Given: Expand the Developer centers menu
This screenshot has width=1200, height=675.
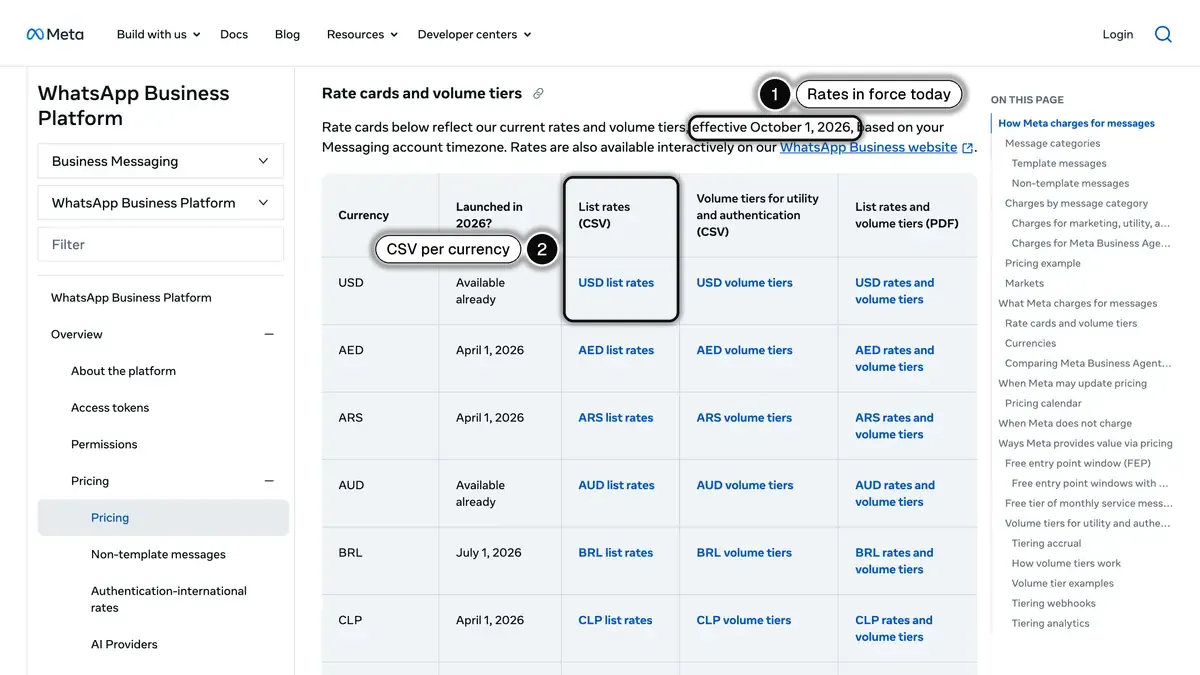Looking at the screenshot, I should point(474,34).
